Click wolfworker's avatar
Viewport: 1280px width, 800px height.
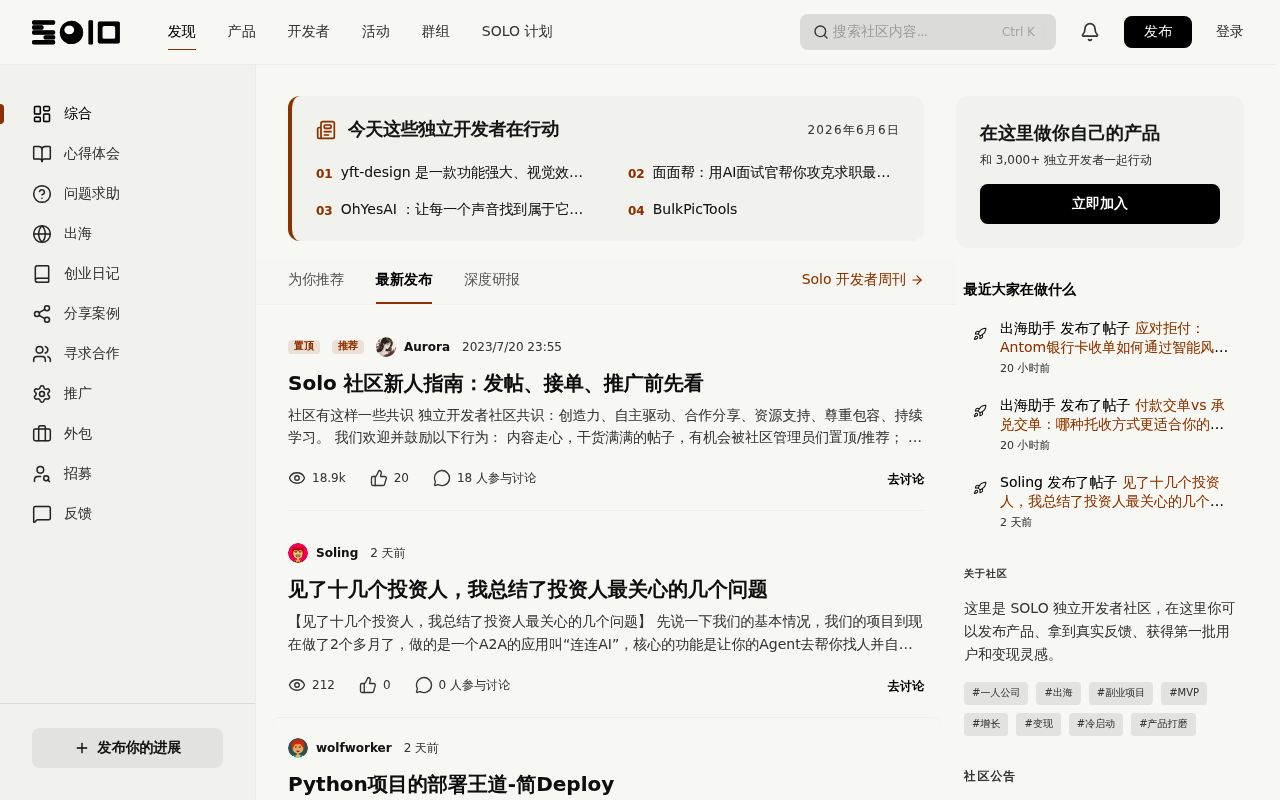[x=298, y=748]
